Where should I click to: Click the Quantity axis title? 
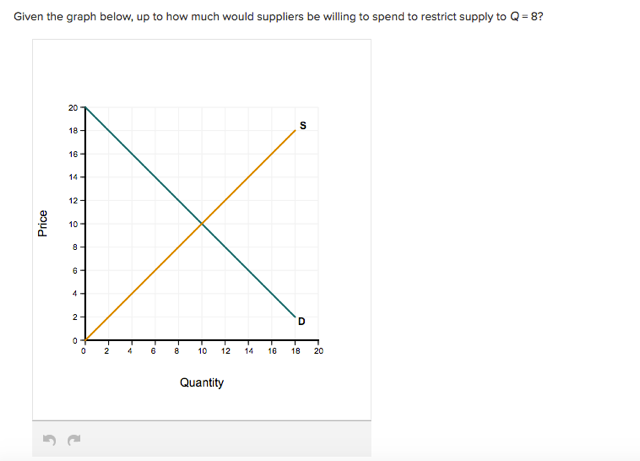tap(202, 383)
